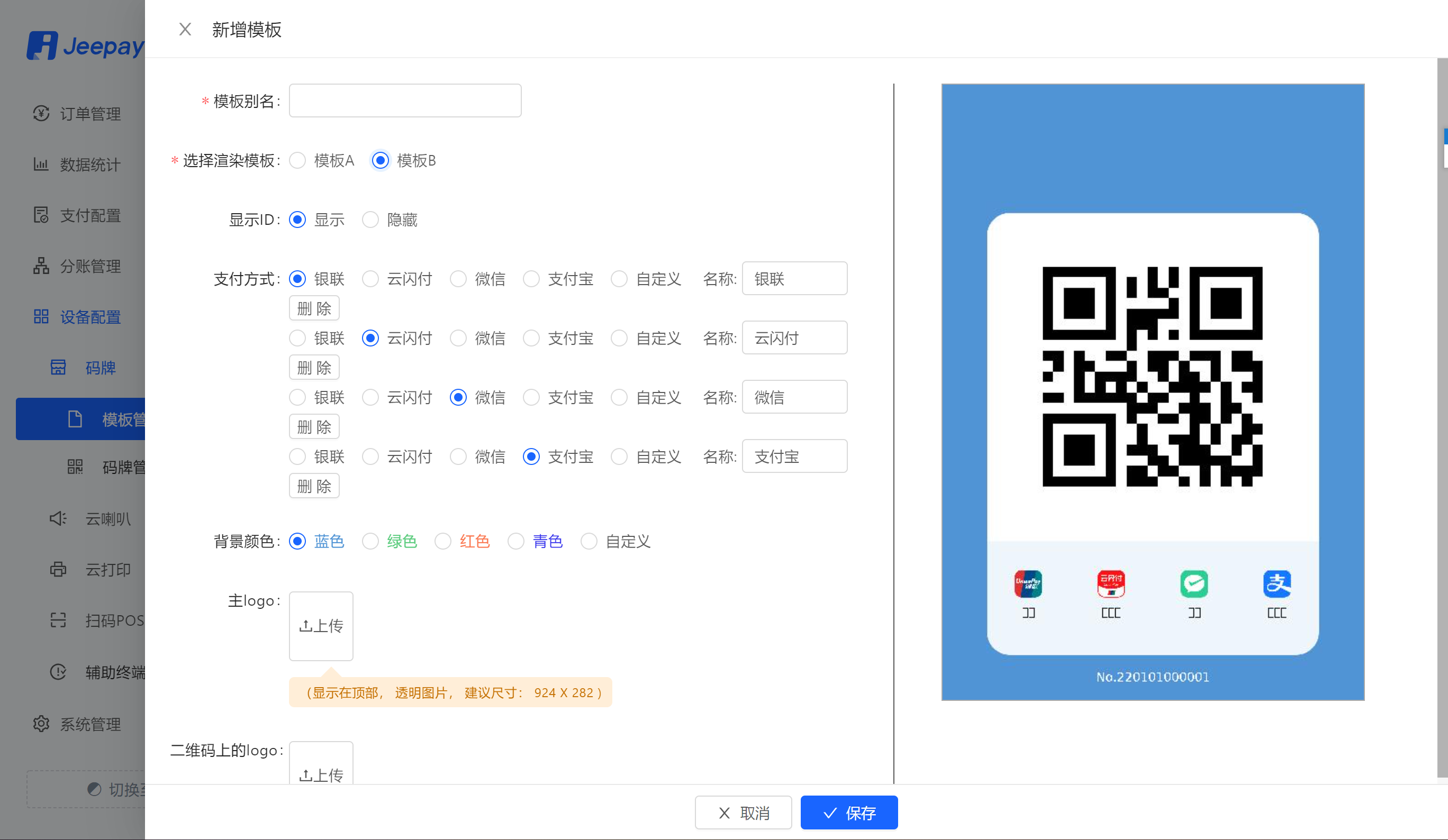Click the UnionPay icon in preview
This screenshot has height=840, width=1448.
[x=1027, y=584]
